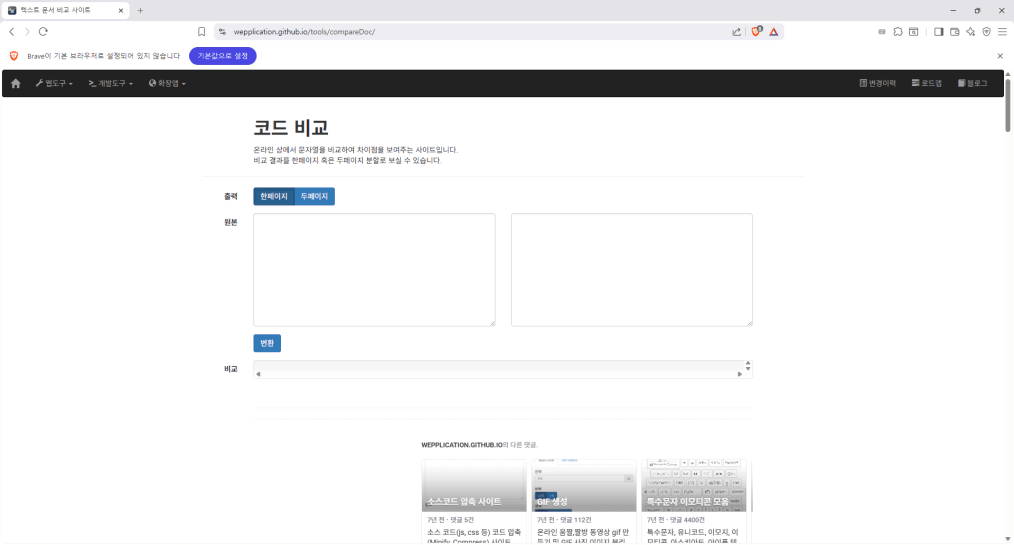Open the 변경이력 page link

(878, 83)
